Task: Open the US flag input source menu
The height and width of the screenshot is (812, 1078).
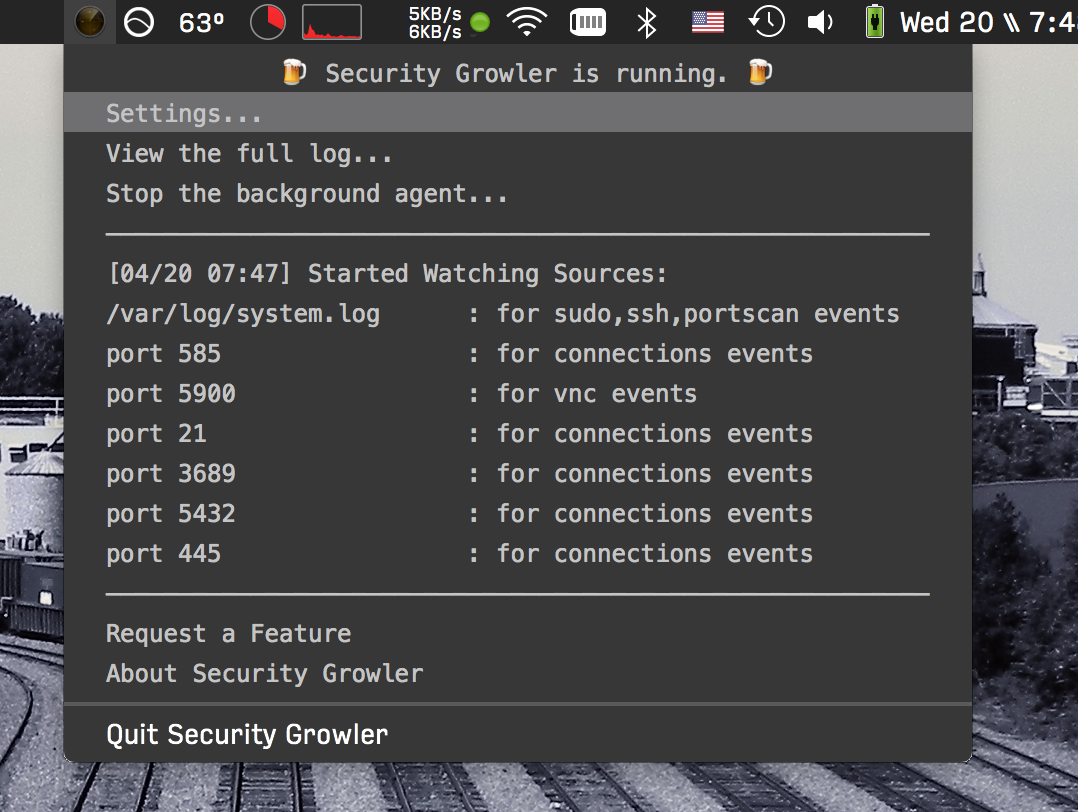Action: [706, 21]
